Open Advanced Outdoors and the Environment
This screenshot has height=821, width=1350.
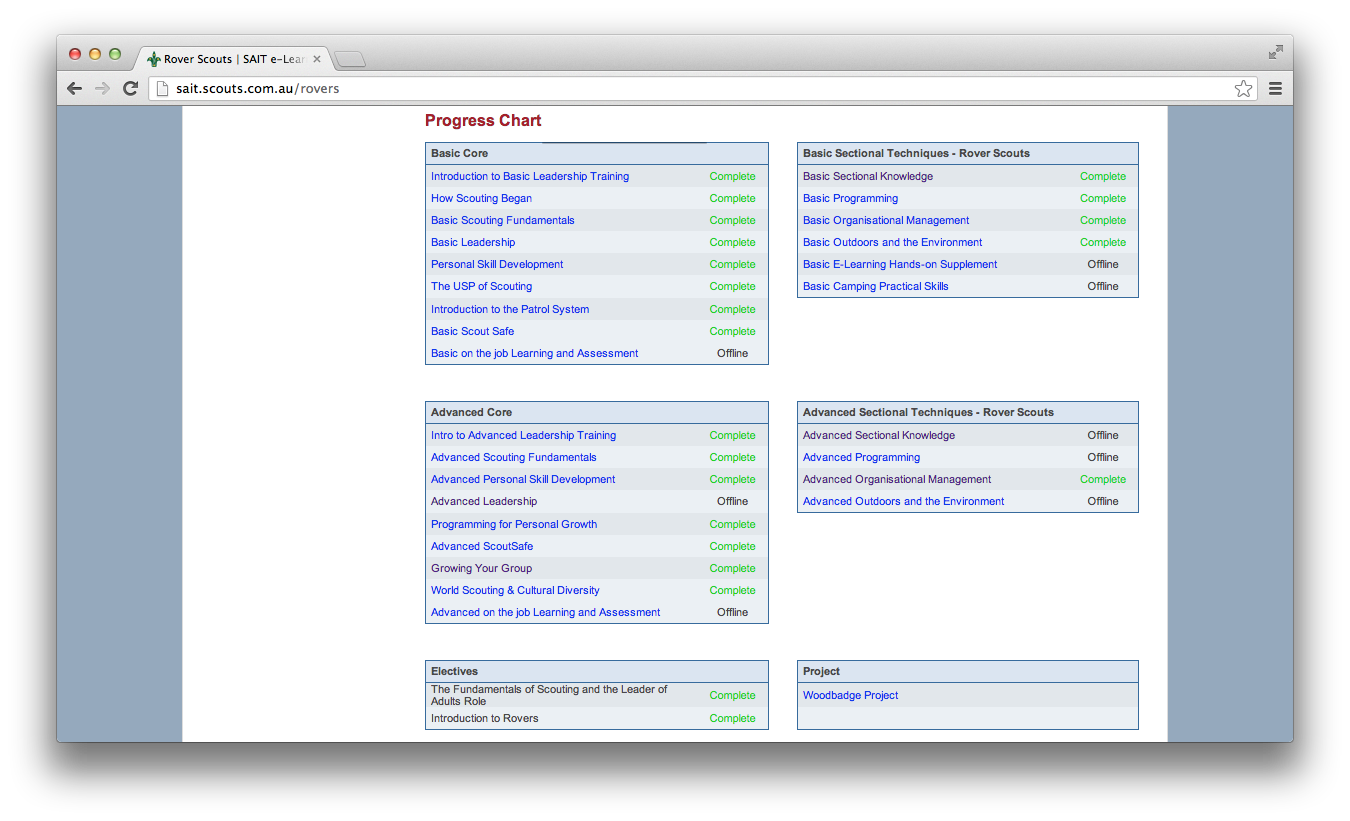coord(903,501)
